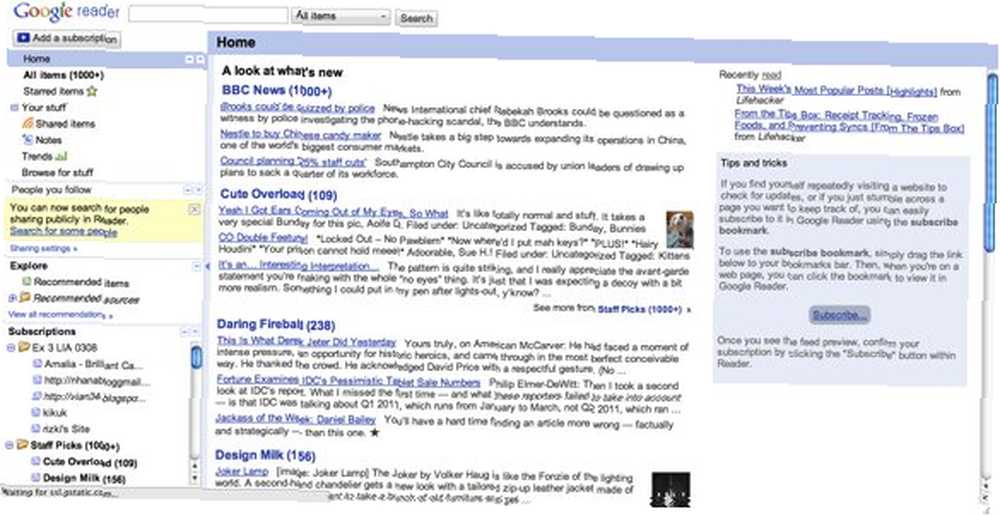Click the Trends bar chart icon
The image size is (1000, 516).
[61, 156]
